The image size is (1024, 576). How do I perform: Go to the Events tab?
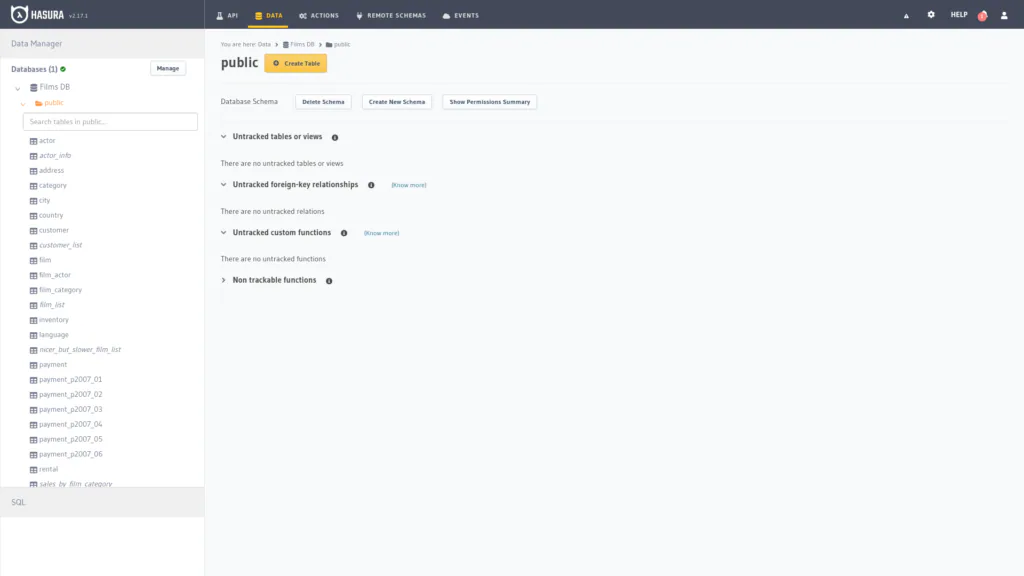[460, 15]
